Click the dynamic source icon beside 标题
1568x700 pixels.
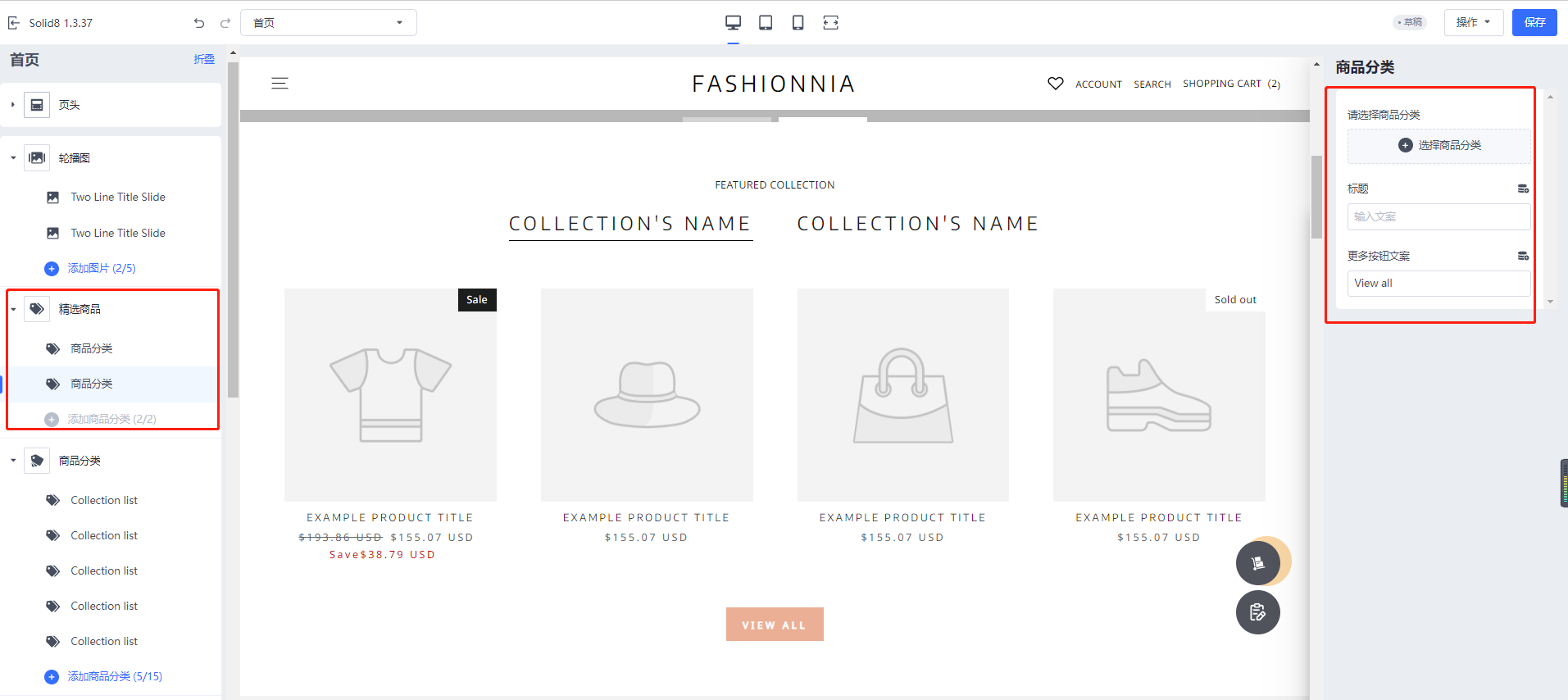(1523, 189)
